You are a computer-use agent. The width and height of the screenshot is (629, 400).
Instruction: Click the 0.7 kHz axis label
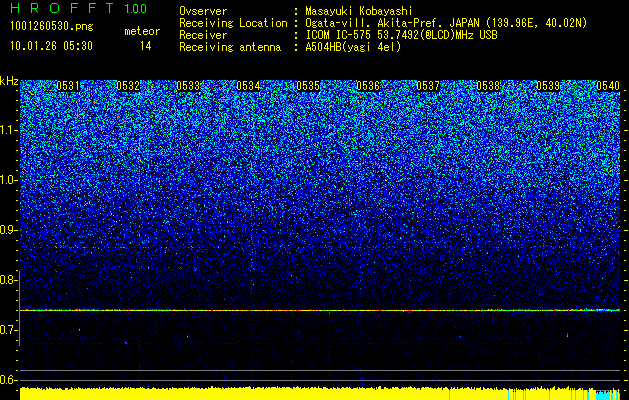coord(9,330)
